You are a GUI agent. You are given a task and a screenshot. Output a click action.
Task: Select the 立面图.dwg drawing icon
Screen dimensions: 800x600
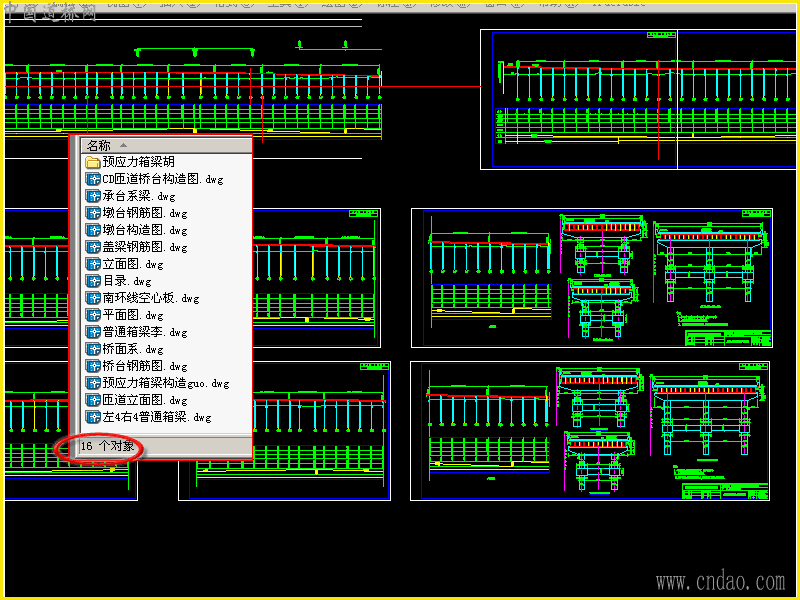tap(92, 264)
